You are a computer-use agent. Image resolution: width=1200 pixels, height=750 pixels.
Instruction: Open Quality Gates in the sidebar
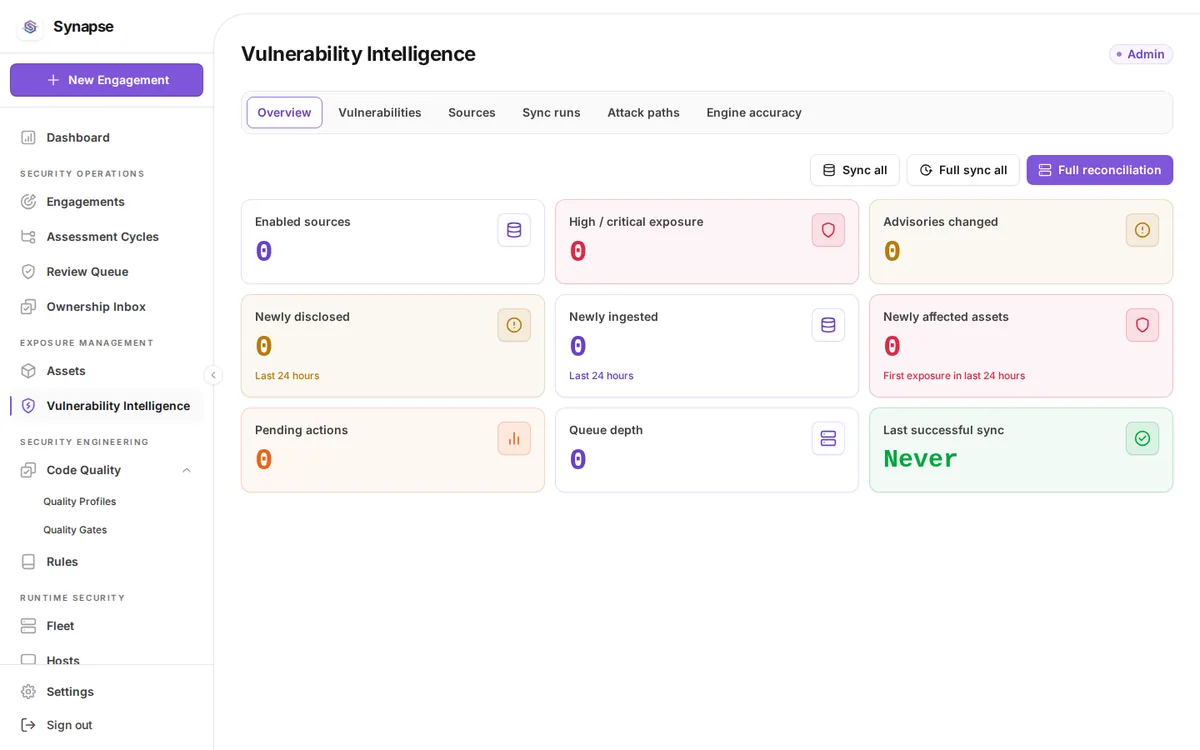(x=75, y=530)
